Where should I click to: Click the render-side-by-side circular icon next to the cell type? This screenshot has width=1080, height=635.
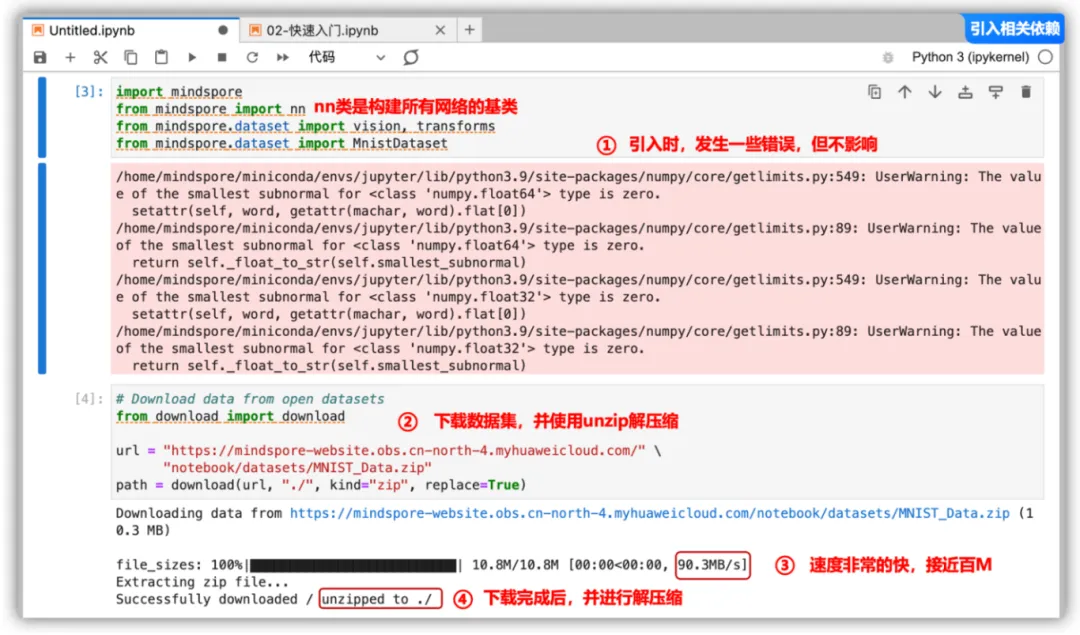(x=411, y=57)
